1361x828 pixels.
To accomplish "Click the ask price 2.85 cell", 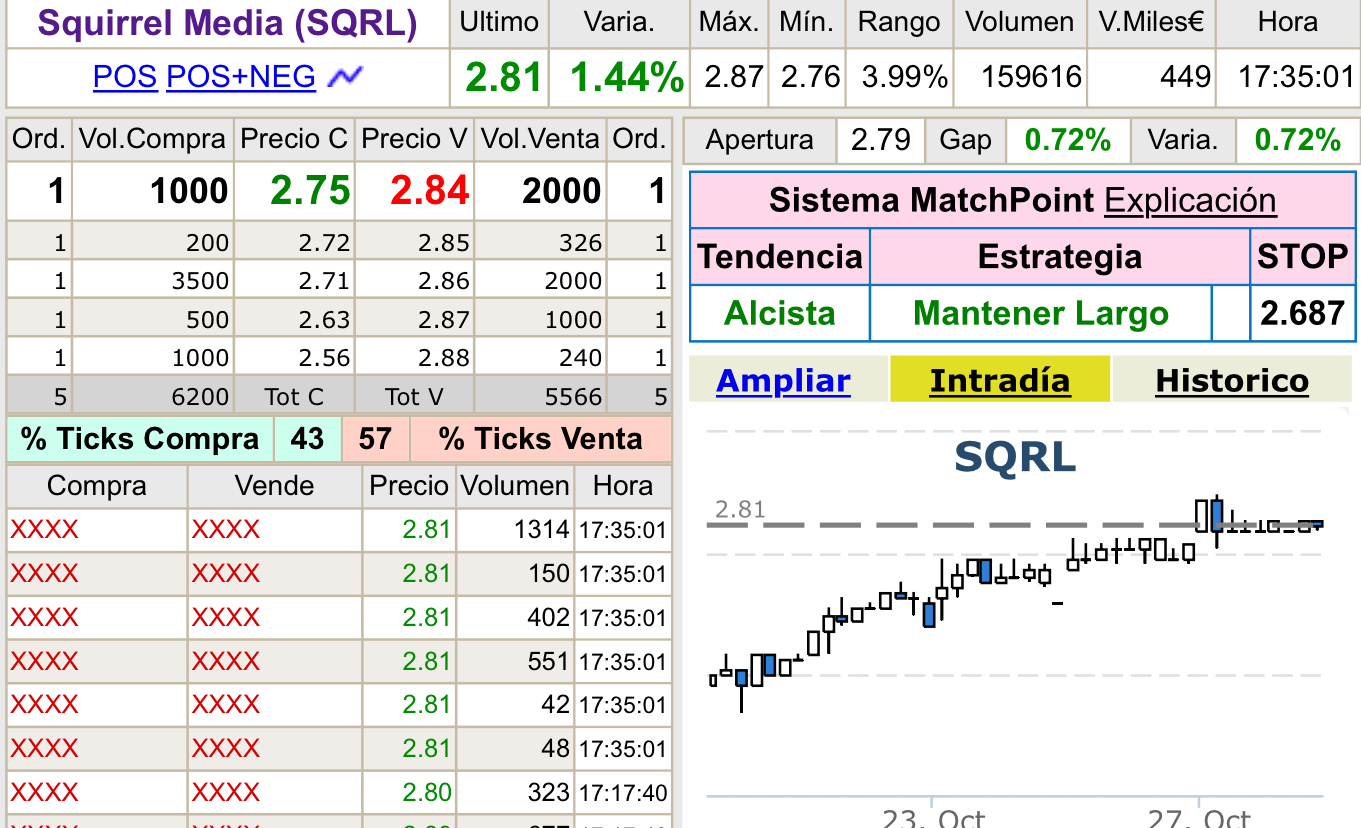I will coord(414,243).
